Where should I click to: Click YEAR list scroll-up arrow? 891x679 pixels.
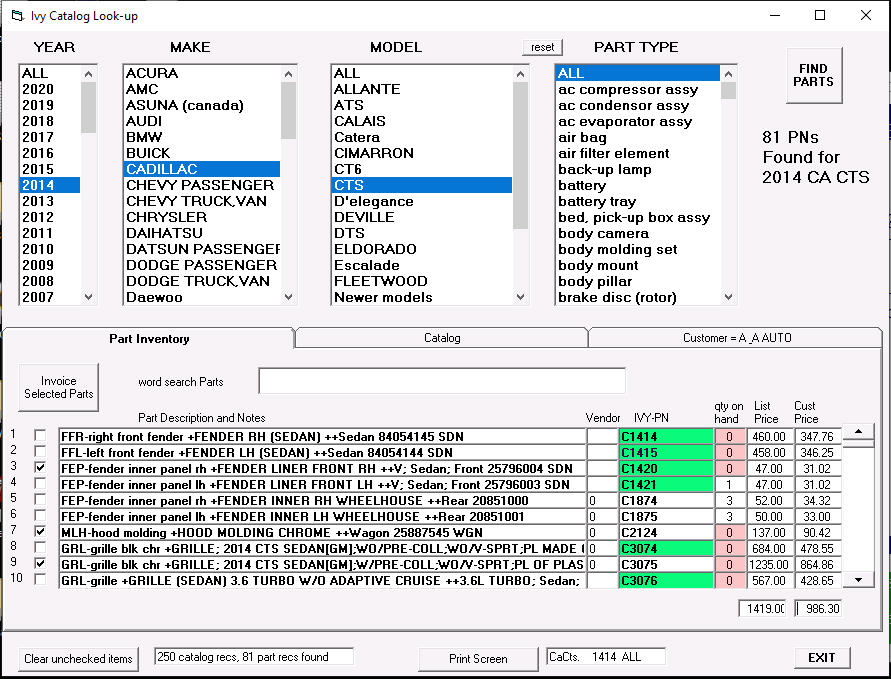coord(88,74)
